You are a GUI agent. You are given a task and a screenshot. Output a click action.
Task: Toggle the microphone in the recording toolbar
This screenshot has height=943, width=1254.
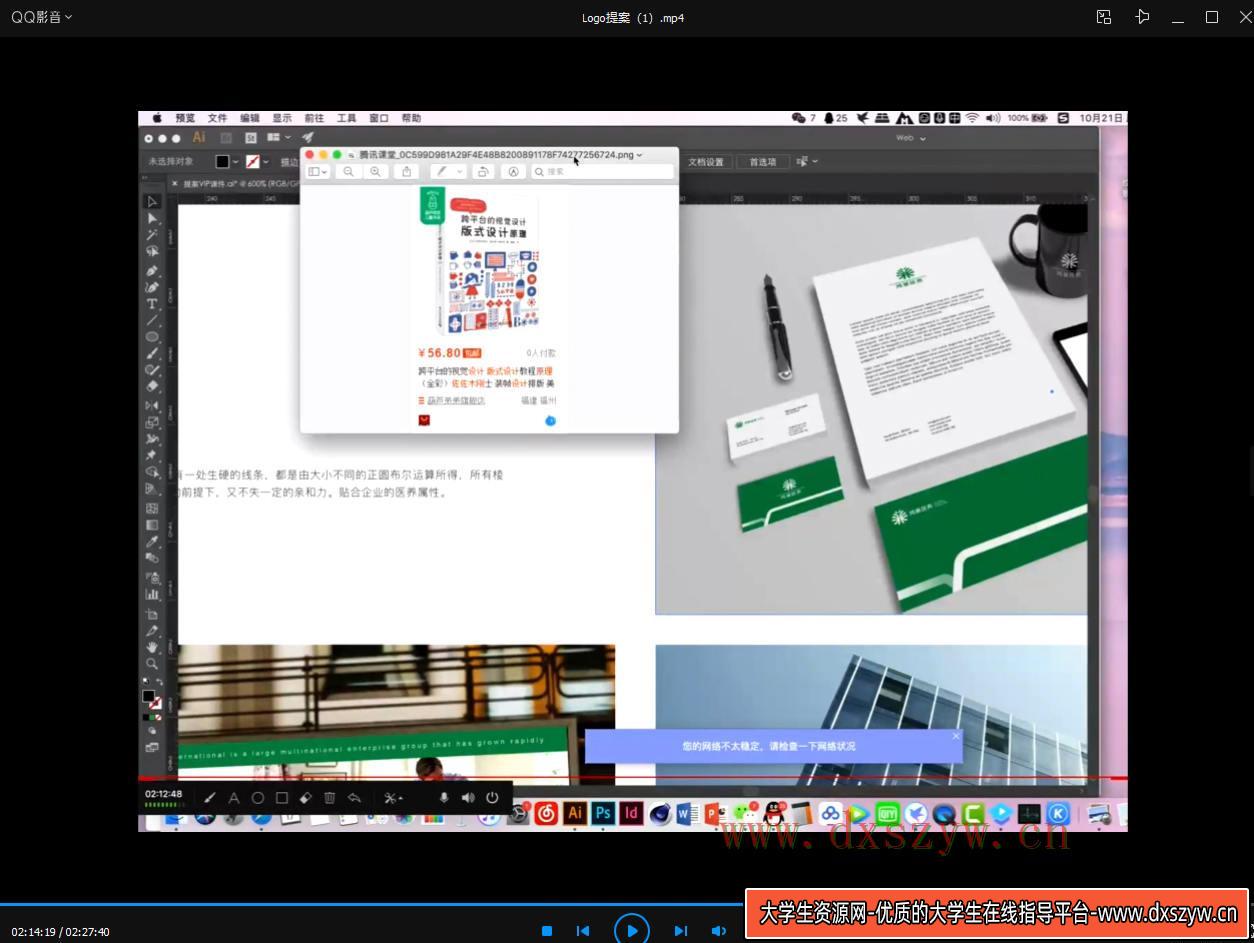tap(444, 798)
